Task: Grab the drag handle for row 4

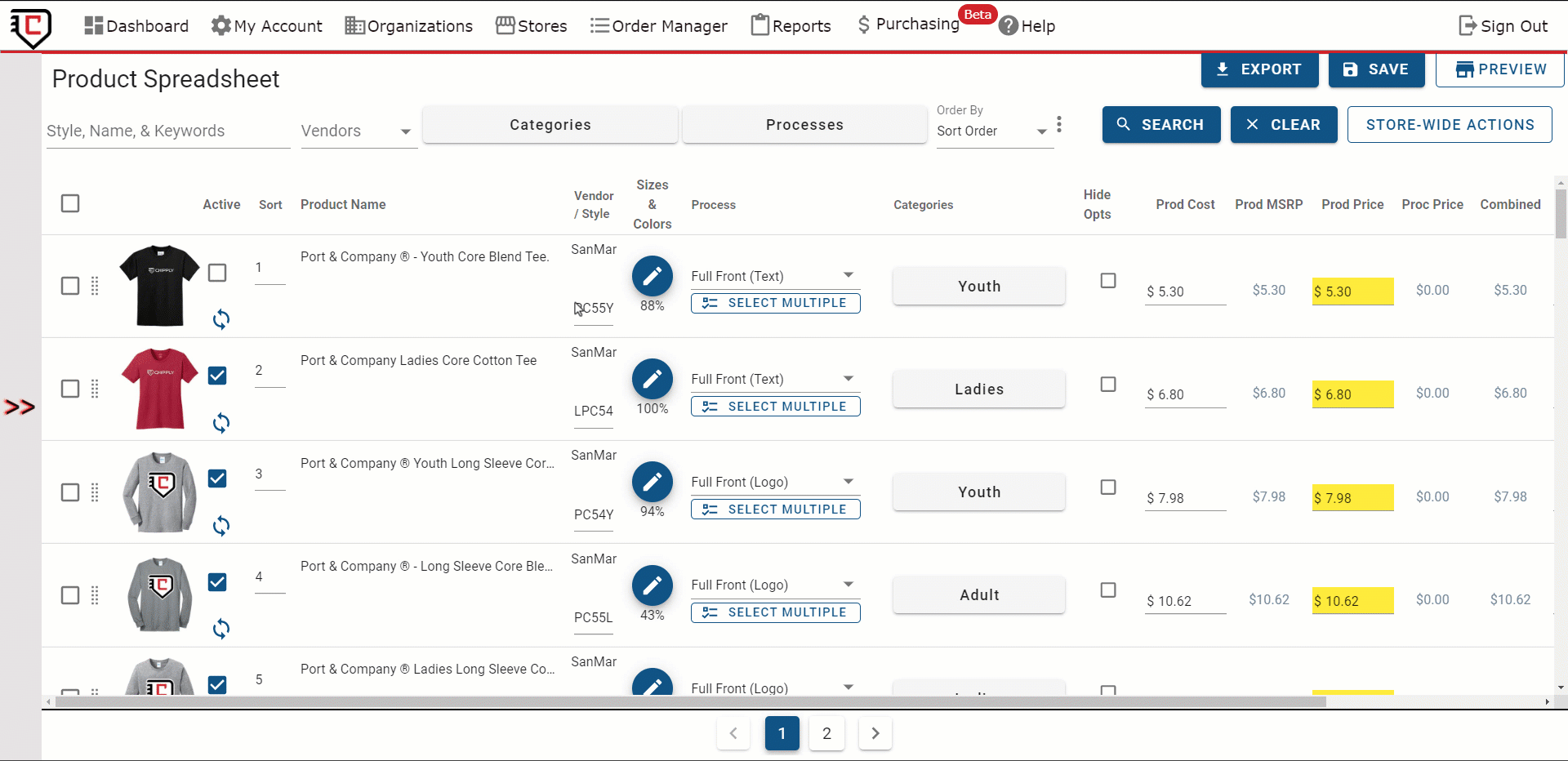Action: 95,595
